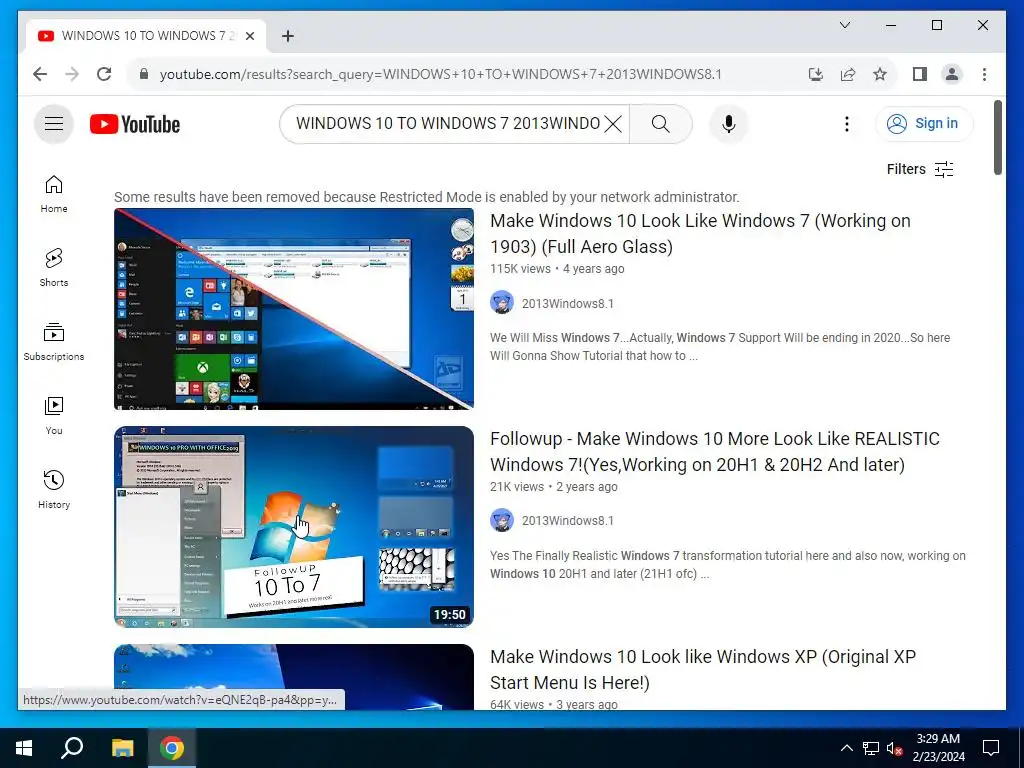Open the YouTube hamburger guide menu

[x=54, y=123]
